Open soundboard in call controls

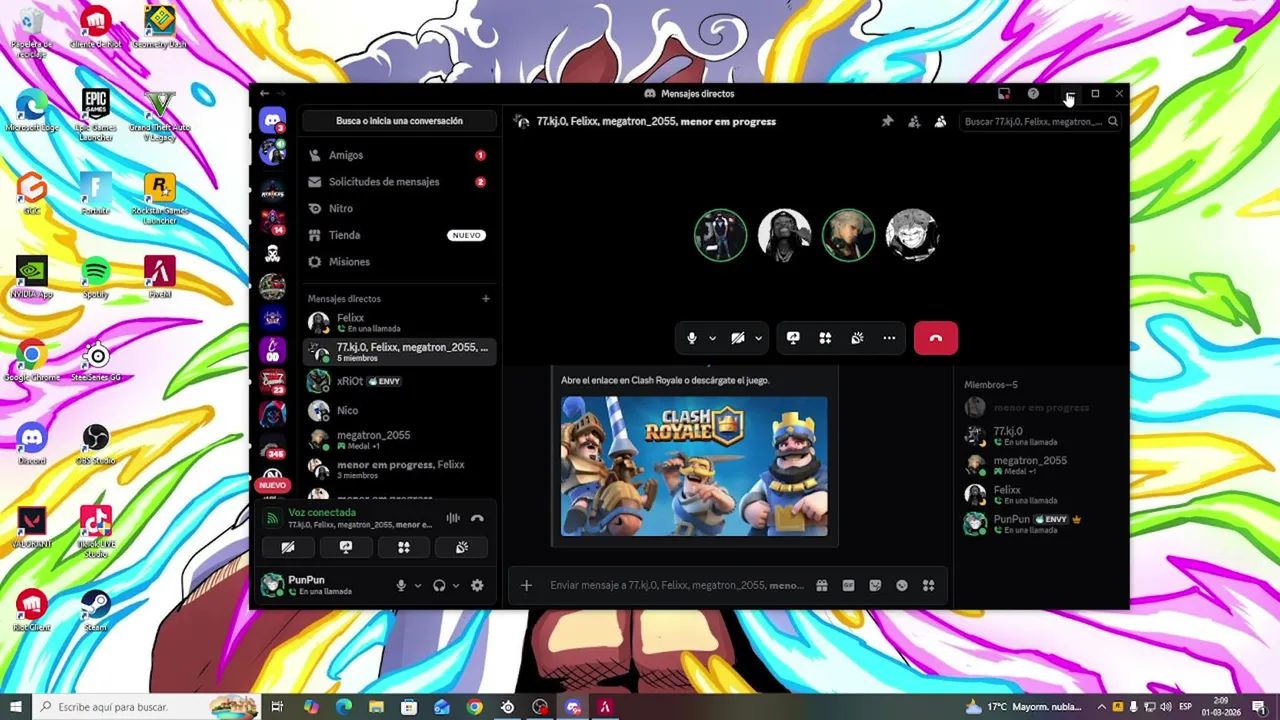(857, 338)
